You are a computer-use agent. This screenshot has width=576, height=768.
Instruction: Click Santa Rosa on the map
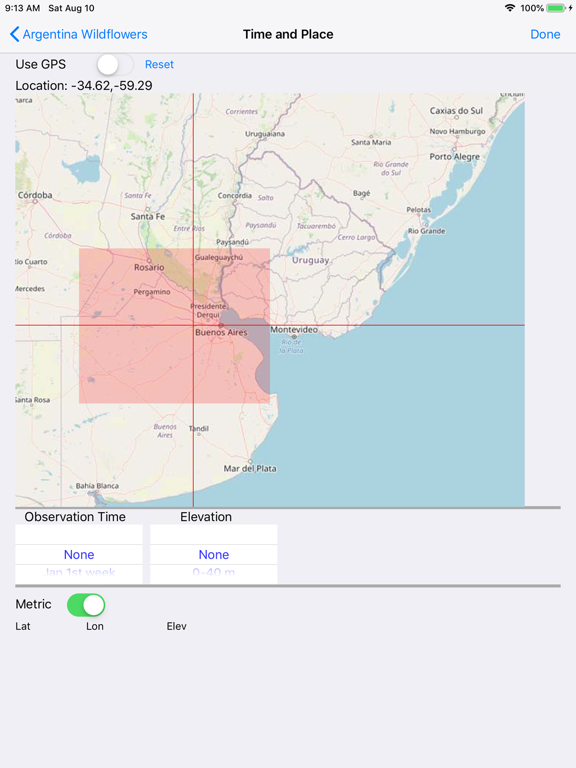tap(32, 400)
